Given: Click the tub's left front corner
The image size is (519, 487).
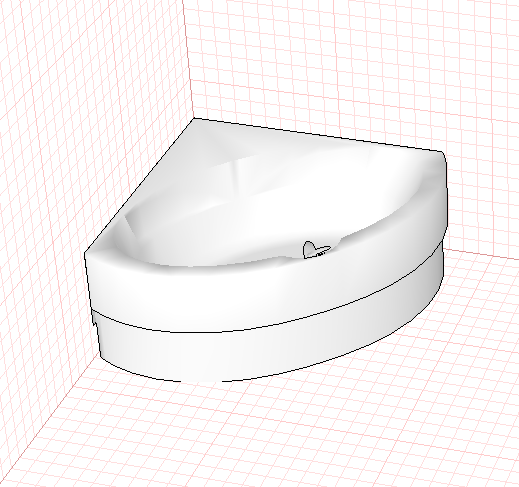Looking at the screenshot, I should (x=85, y=253).
